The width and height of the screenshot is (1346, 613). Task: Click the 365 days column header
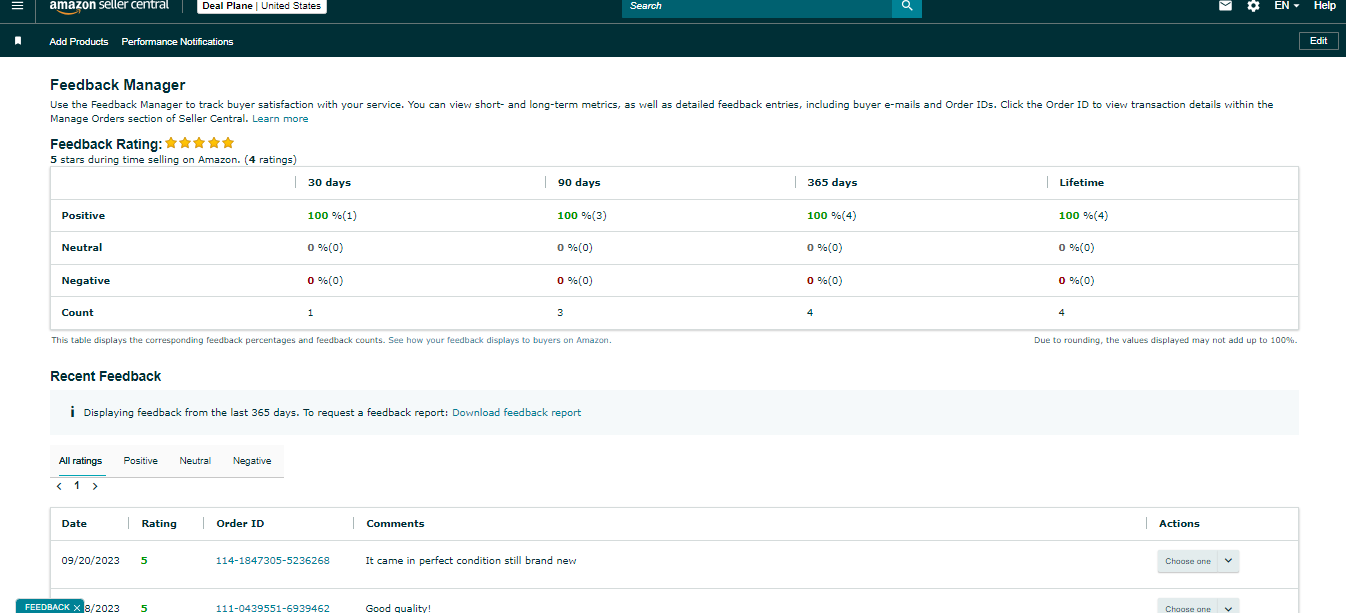[832, 183]
